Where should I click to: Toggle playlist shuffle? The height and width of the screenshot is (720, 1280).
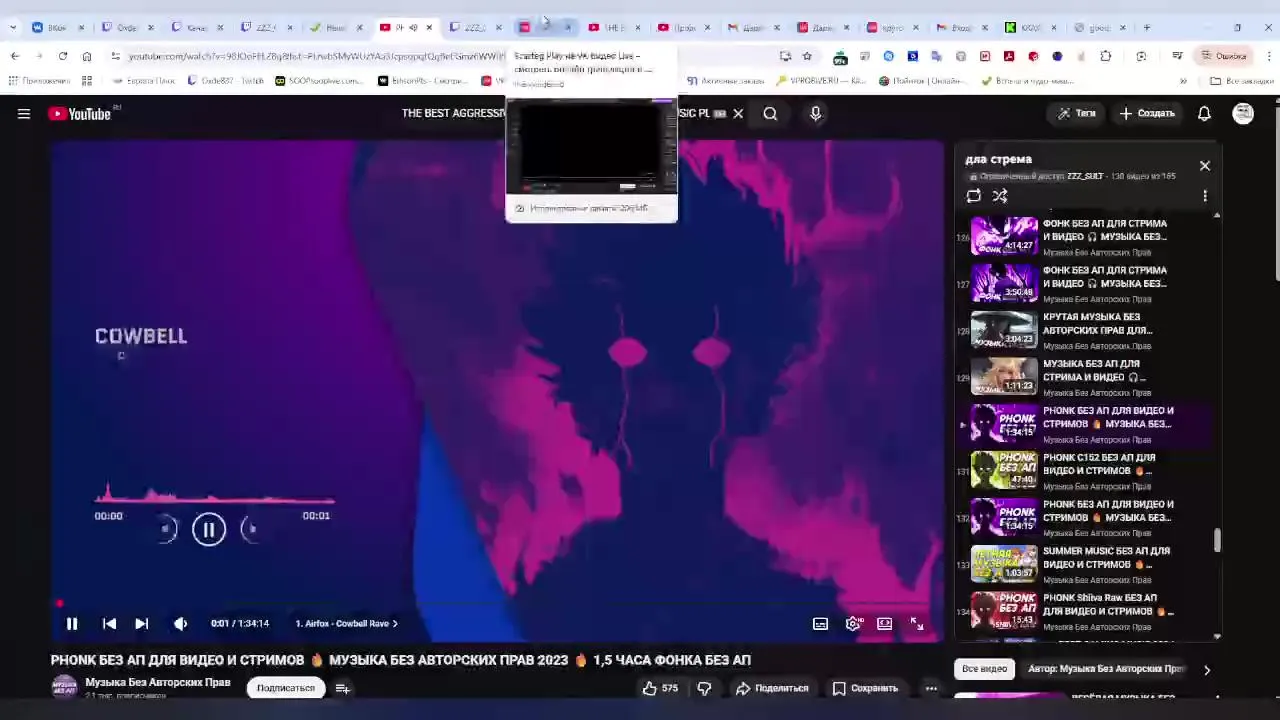pyautogui.click(x=1000, y=196)
